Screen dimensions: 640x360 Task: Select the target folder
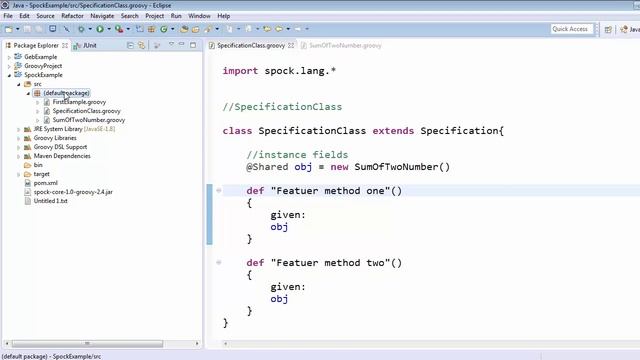(41, 174)
